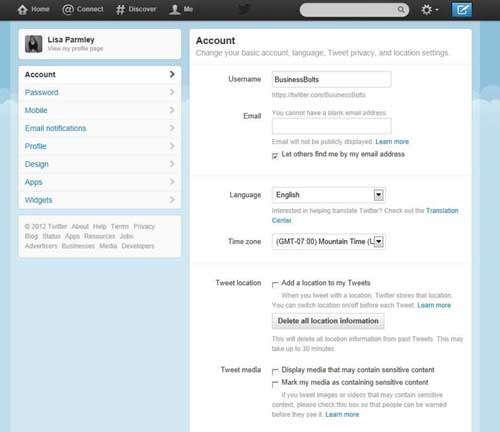
Task: Click the search magnifier icon
Action: [401, 9]
